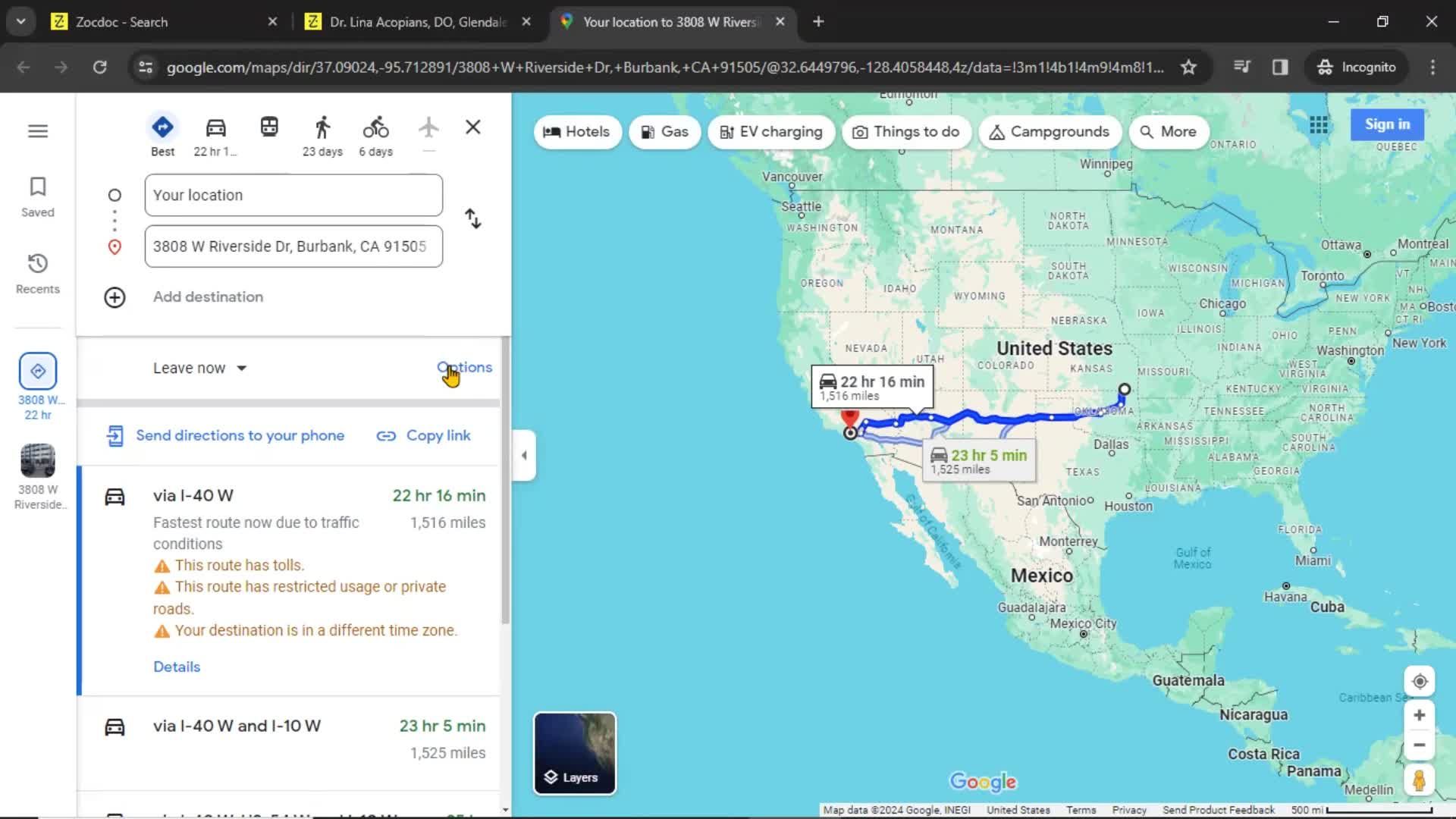Open the Leave now dropdown
Screen dimensions: 1456x819
[x=198, y=367]
